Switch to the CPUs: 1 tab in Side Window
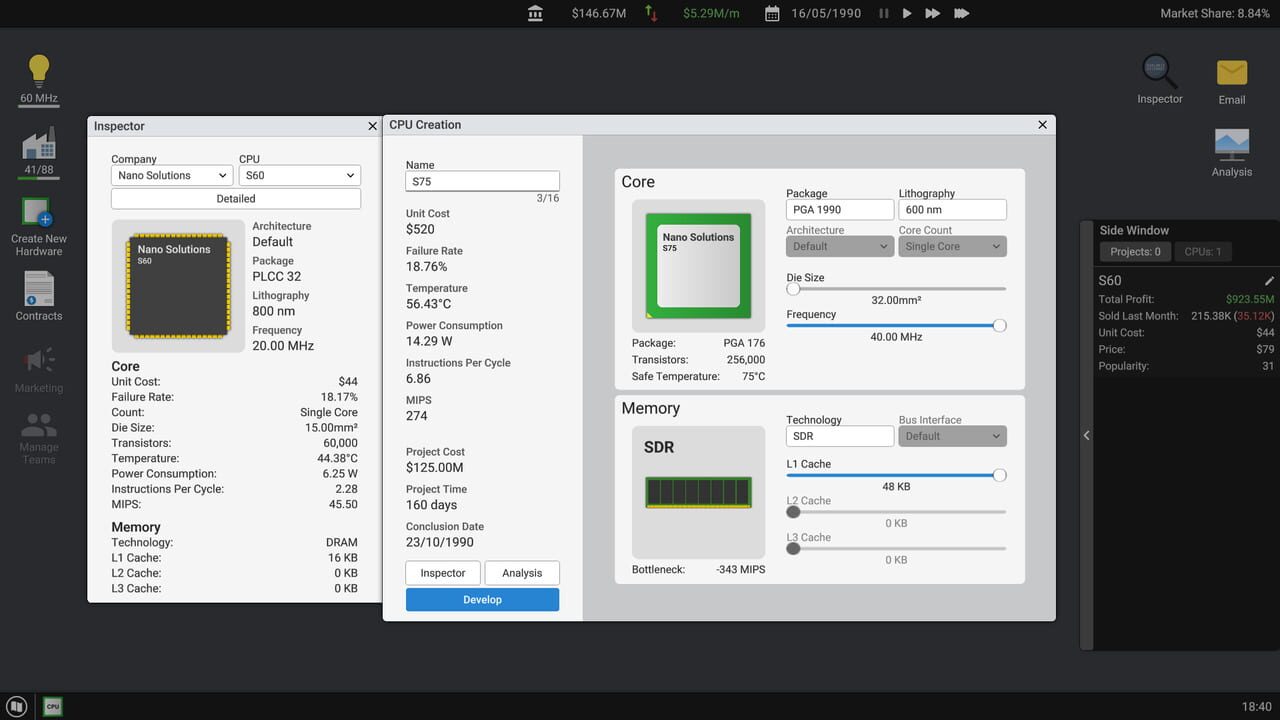The height and width of the screenshot is (720, 1280). [x=1203, y=251]
